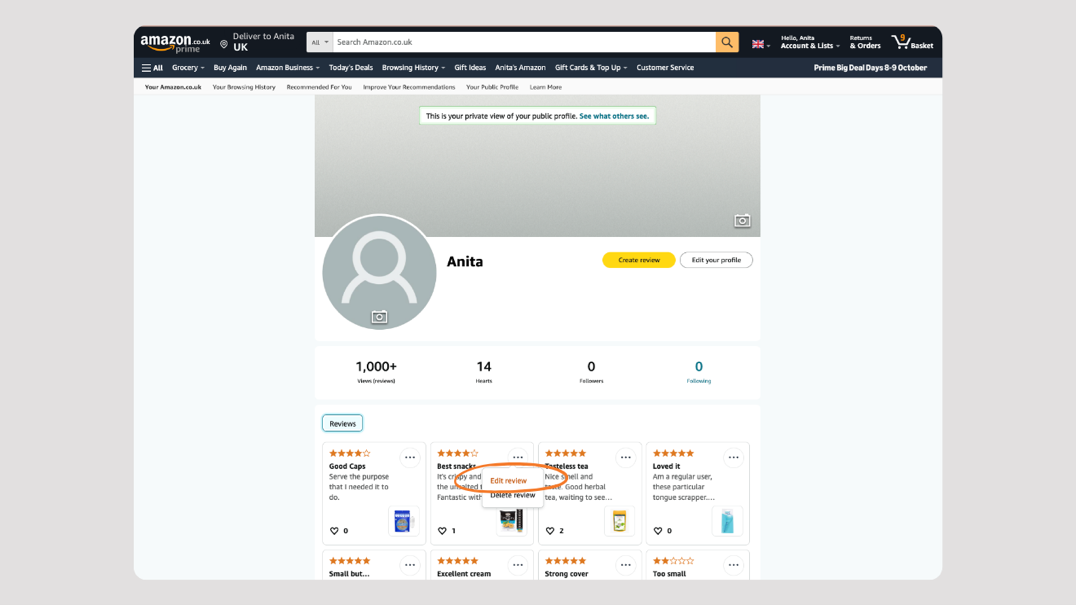
Task: Click the 0 Following count
Action: [x=699, y=371]
